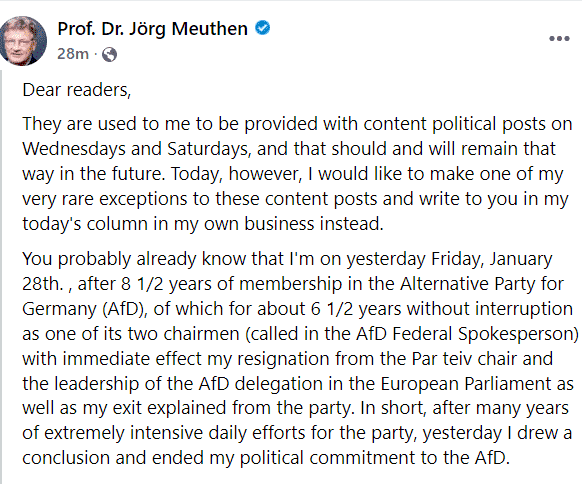582x484 pixels.
Task: Click the phrase "Wednesdays and Saturdays"
Action: 135,149
